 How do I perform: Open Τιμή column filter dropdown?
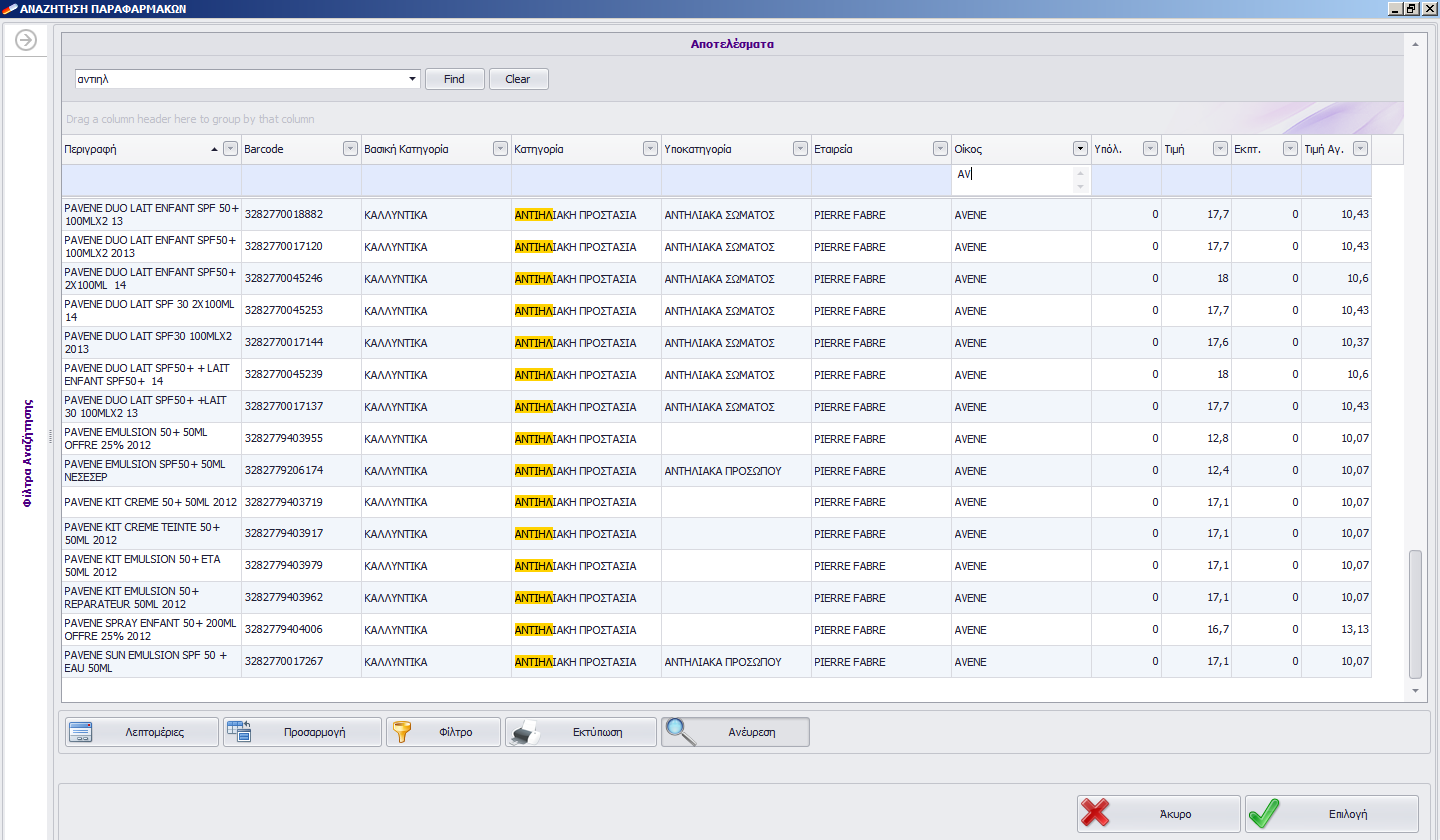tap(1220, 149)
